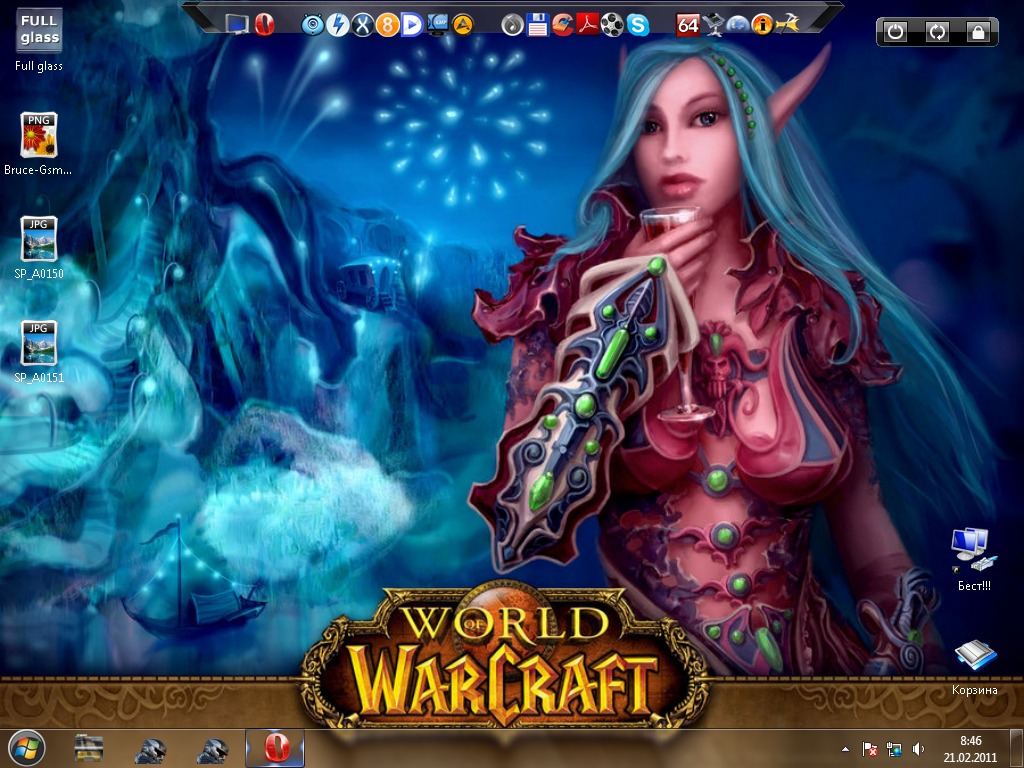
Task: Launch Opera from the top dock
Action: [264, 25]
